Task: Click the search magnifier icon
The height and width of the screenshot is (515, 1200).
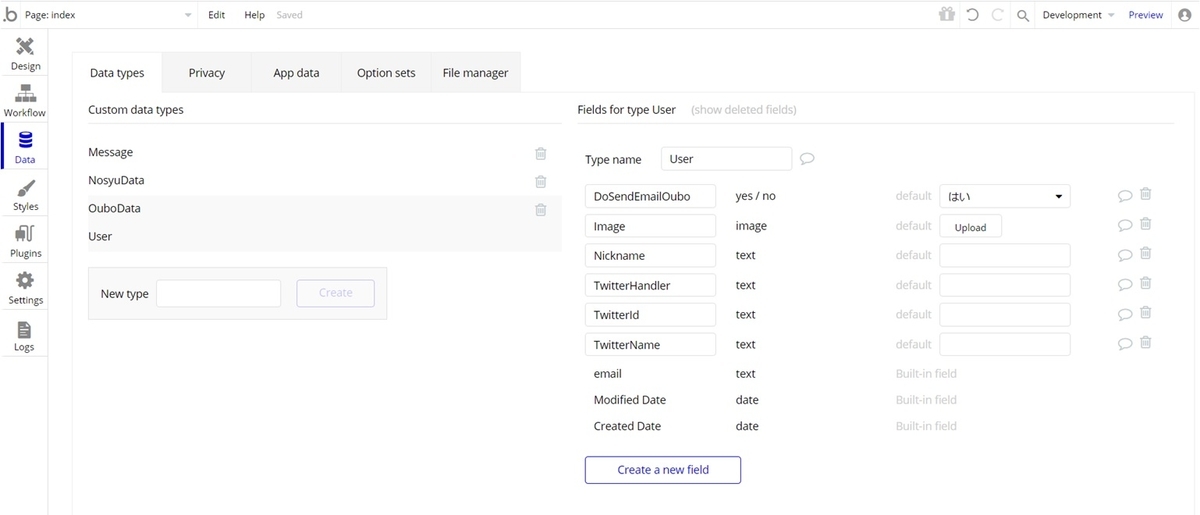Action: pos(1022,15)
